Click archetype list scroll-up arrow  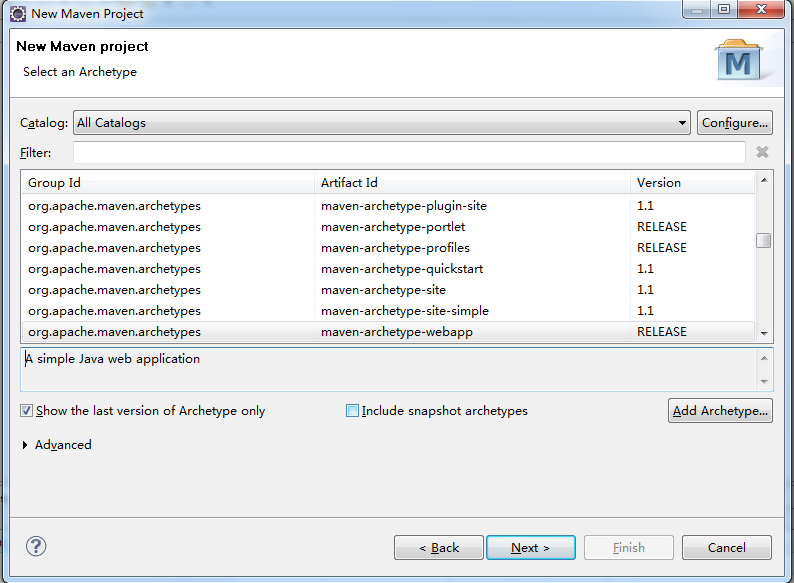pos(764,181)
